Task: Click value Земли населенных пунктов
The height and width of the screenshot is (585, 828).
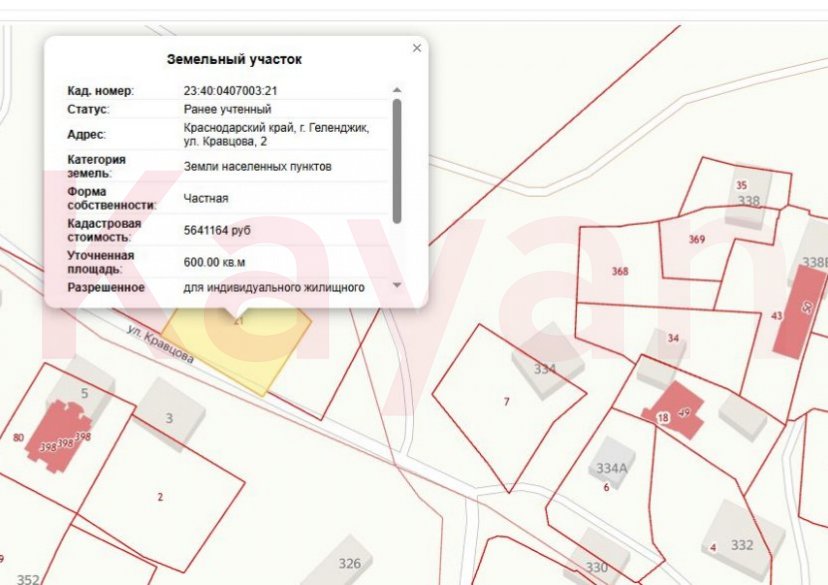Action: point(258,167)
